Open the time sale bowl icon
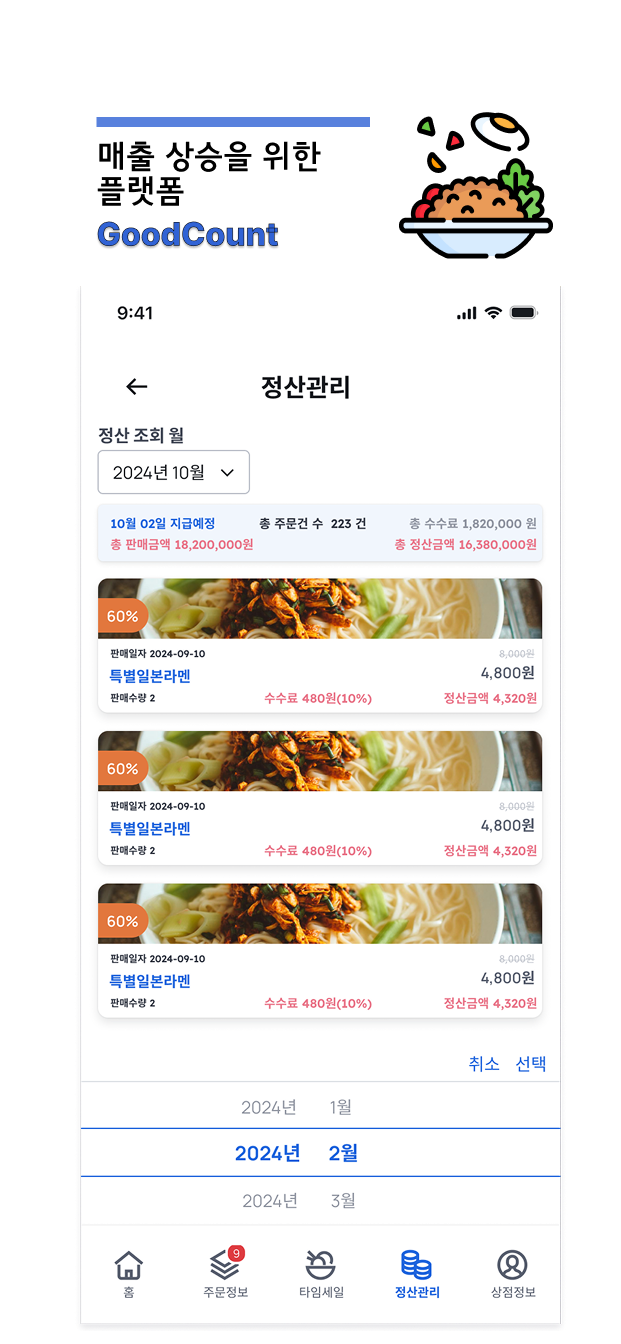 pyautogui.click(x=320, y=1265)
